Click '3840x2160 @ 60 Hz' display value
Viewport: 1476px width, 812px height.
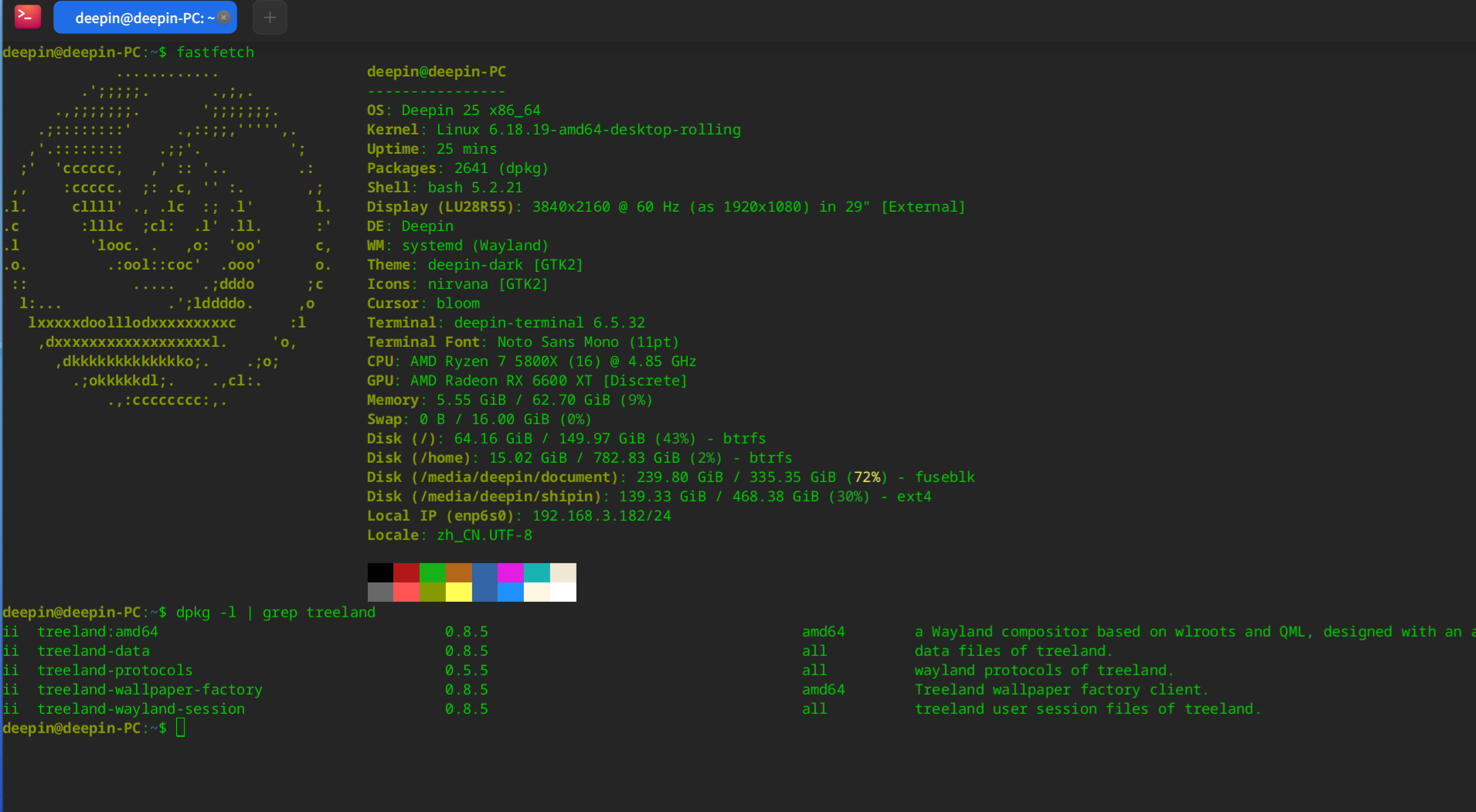[606, 207]
